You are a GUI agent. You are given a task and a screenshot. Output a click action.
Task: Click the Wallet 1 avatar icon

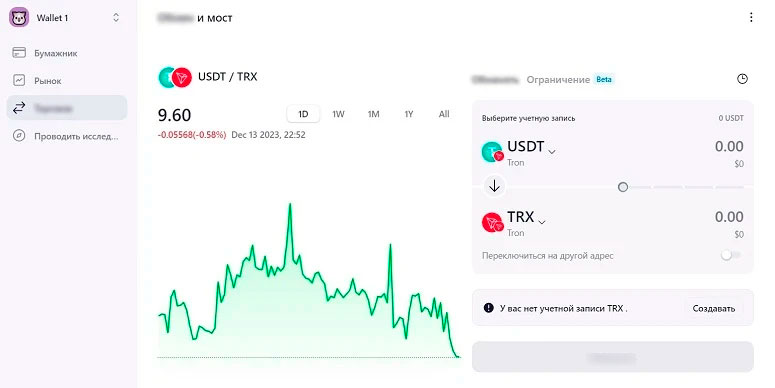pyautogui.click(x=19, y=18)
